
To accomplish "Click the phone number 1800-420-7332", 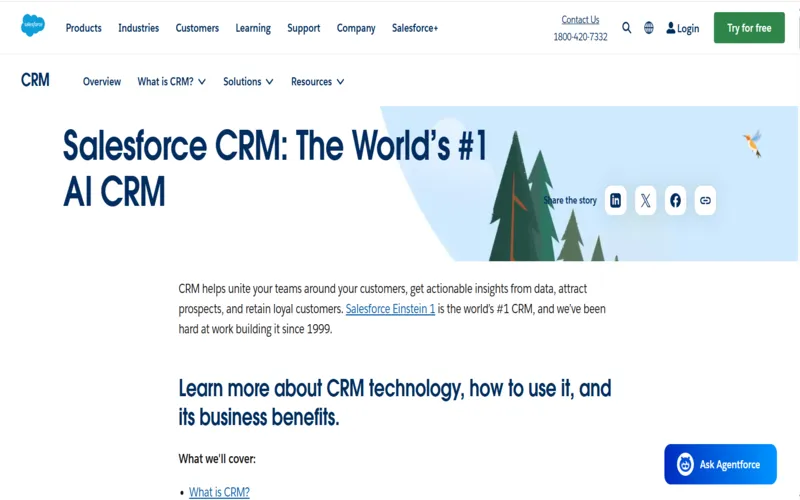I will point(581,37).
